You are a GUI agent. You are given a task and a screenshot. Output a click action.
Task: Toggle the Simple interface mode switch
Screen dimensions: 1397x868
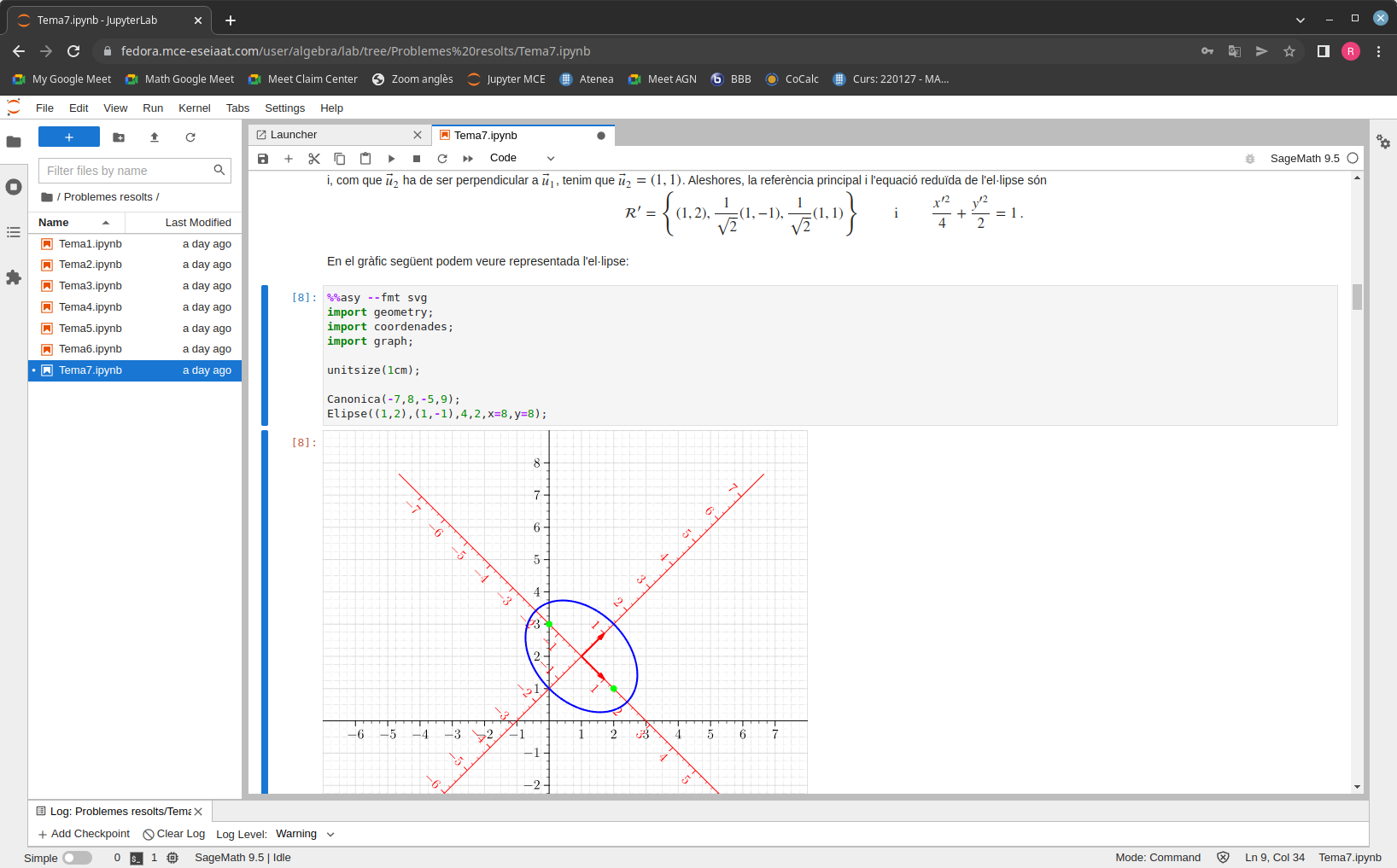(77, 858)
